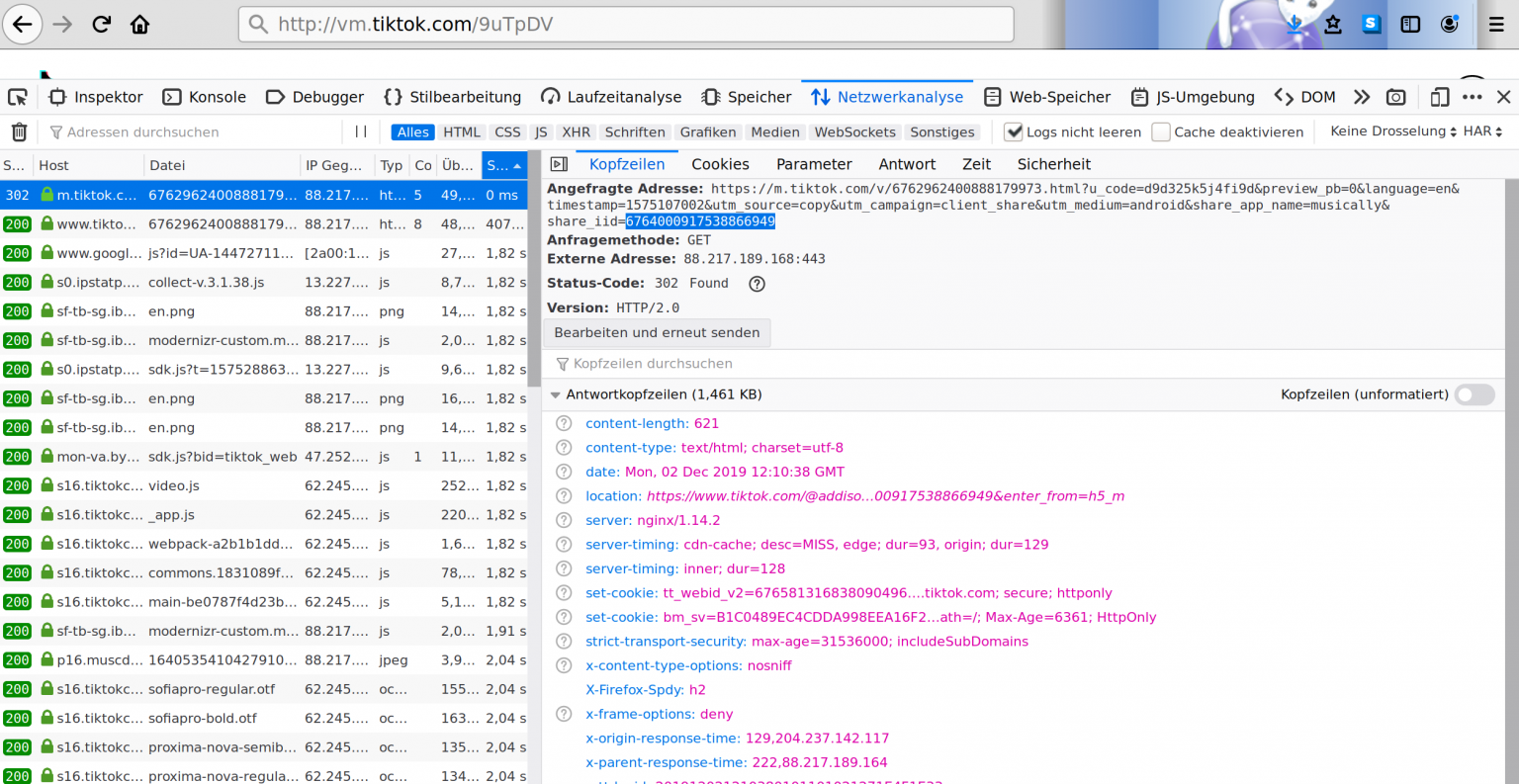The height and width of the screenshot is (784, 1519).
Task: Switch to the Antwort details tab
Action: coord(907,164)
